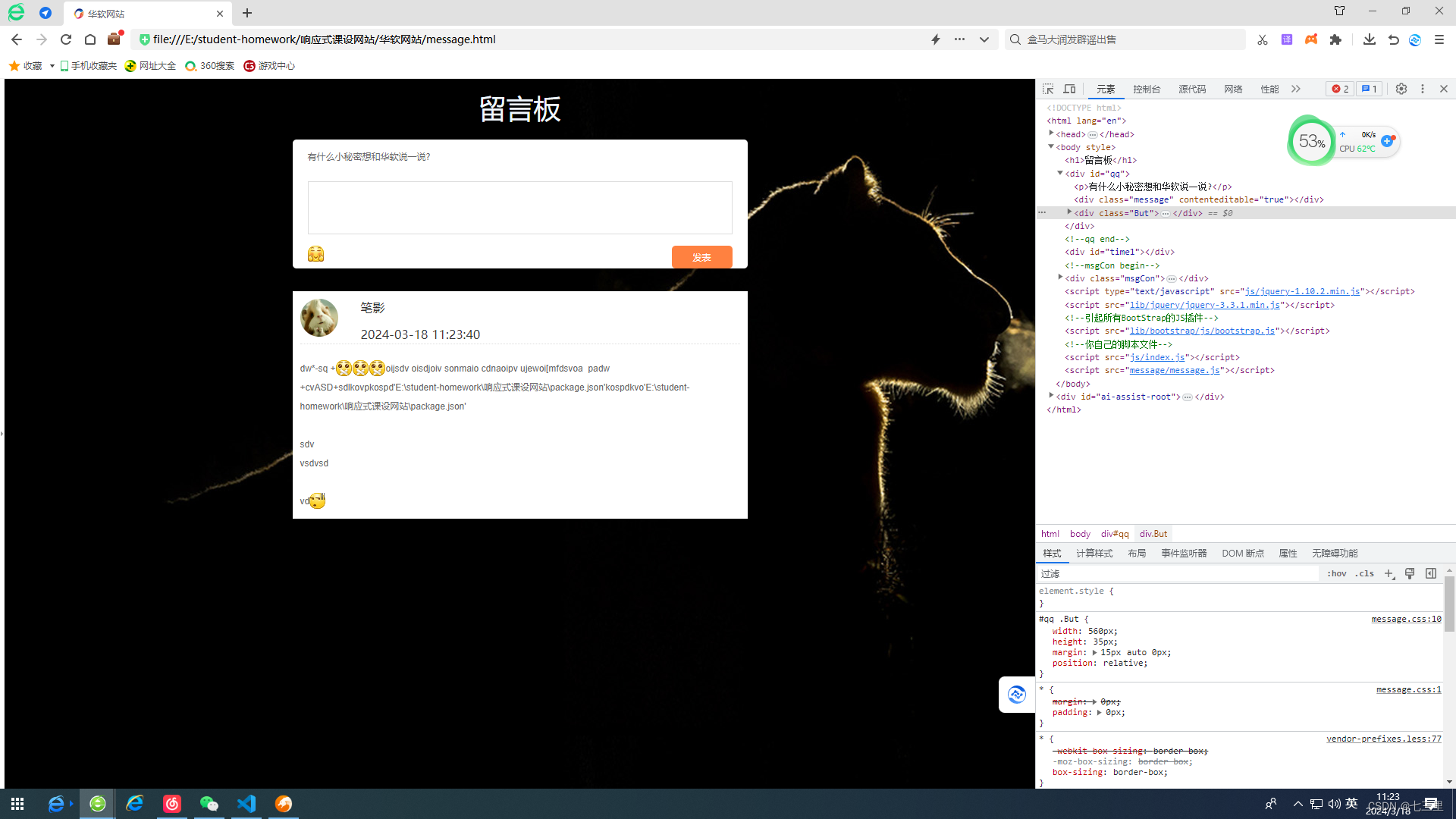Open DevTools settings gear
The height and width of the screenshot is (819, 1456).
pyautogui.click(x=1401, y=89)
